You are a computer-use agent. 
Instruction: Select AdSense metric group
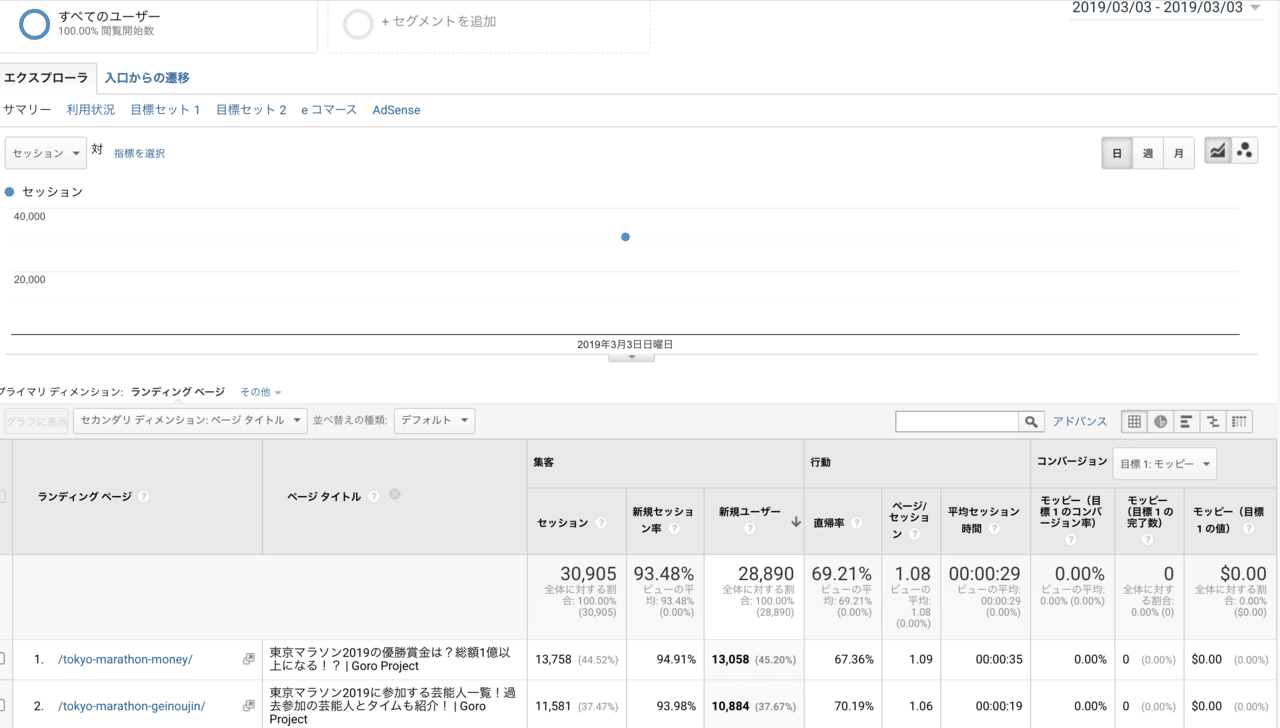tap(396, 110)
